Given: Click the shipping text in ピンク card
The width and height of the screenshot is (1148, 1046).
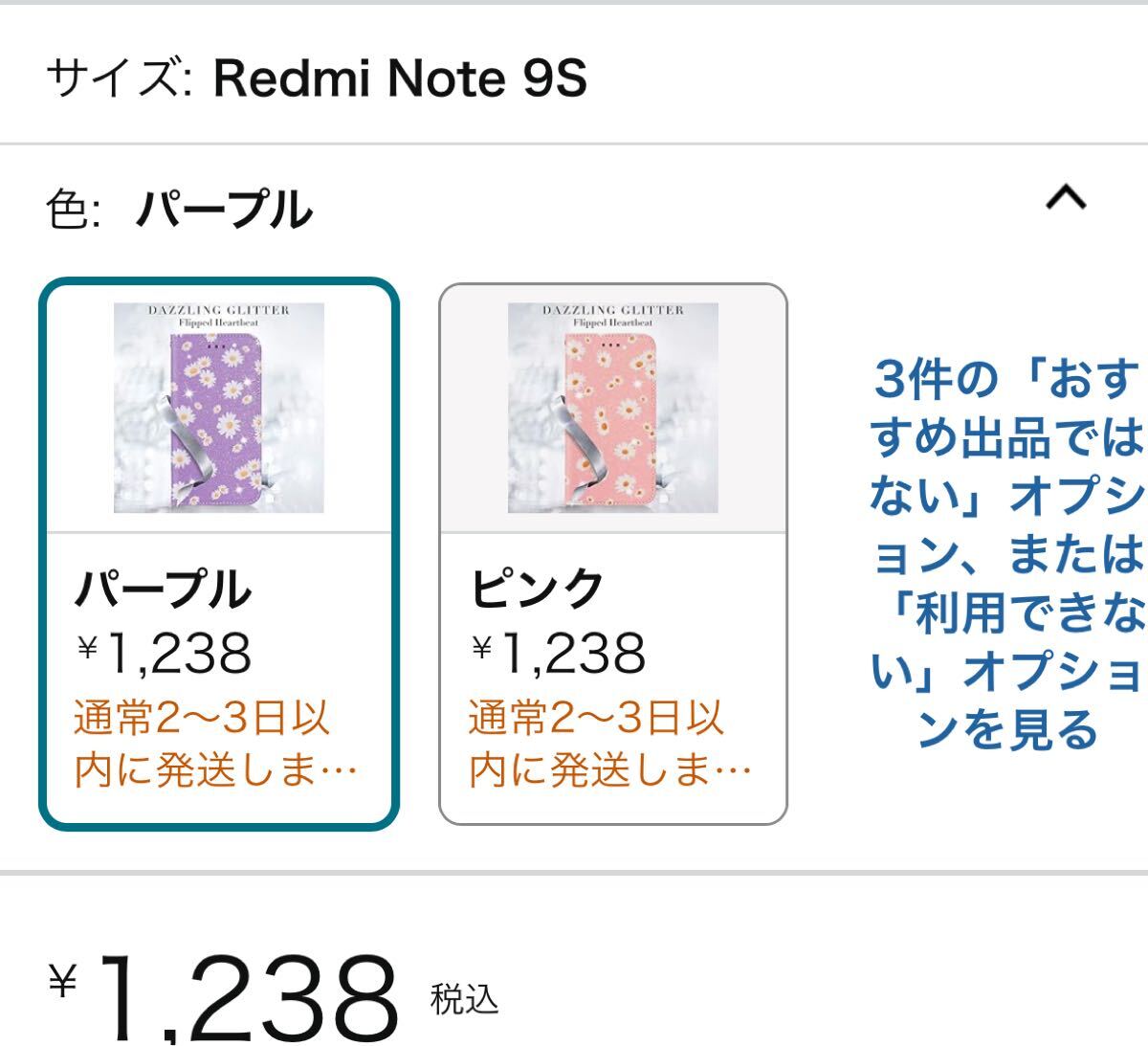Looking at the screenshot, I should (x=609, y=745).
